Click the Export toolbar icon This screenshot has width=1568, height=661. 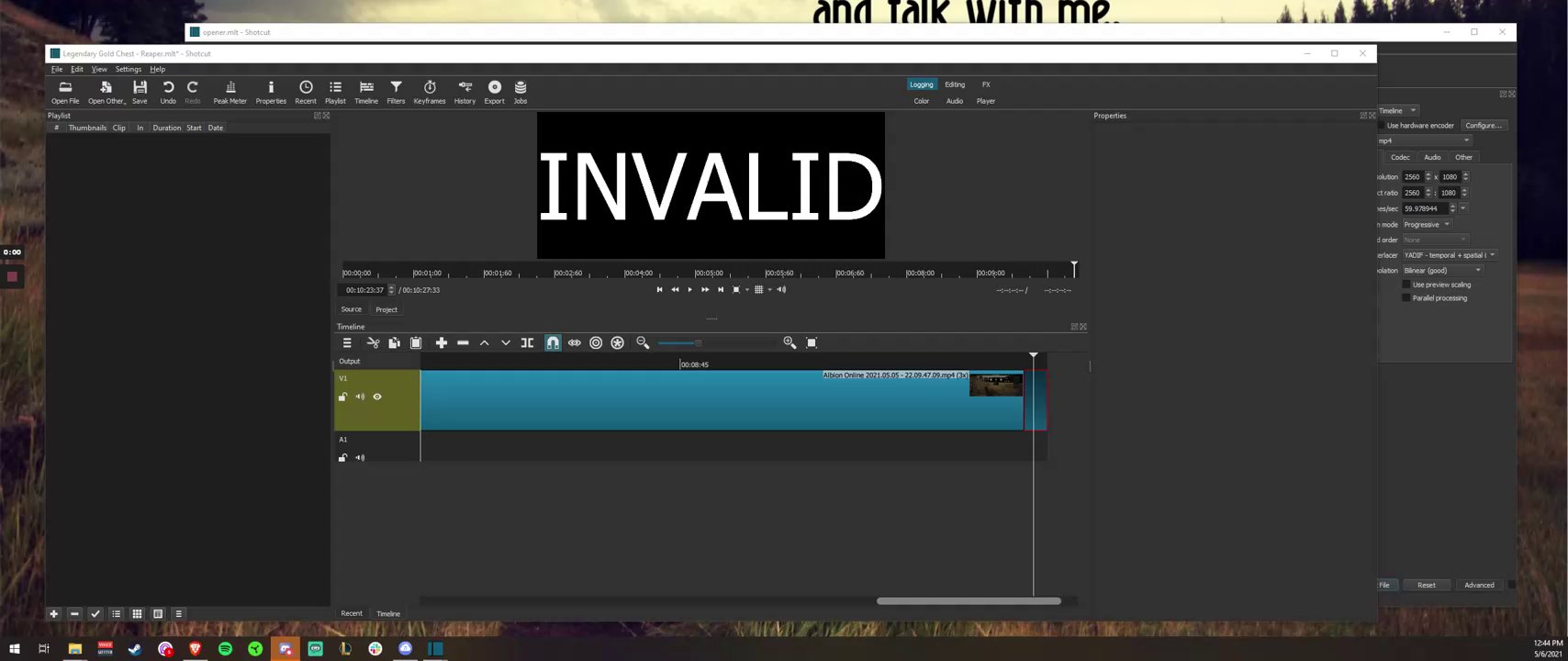coord(494,92)
